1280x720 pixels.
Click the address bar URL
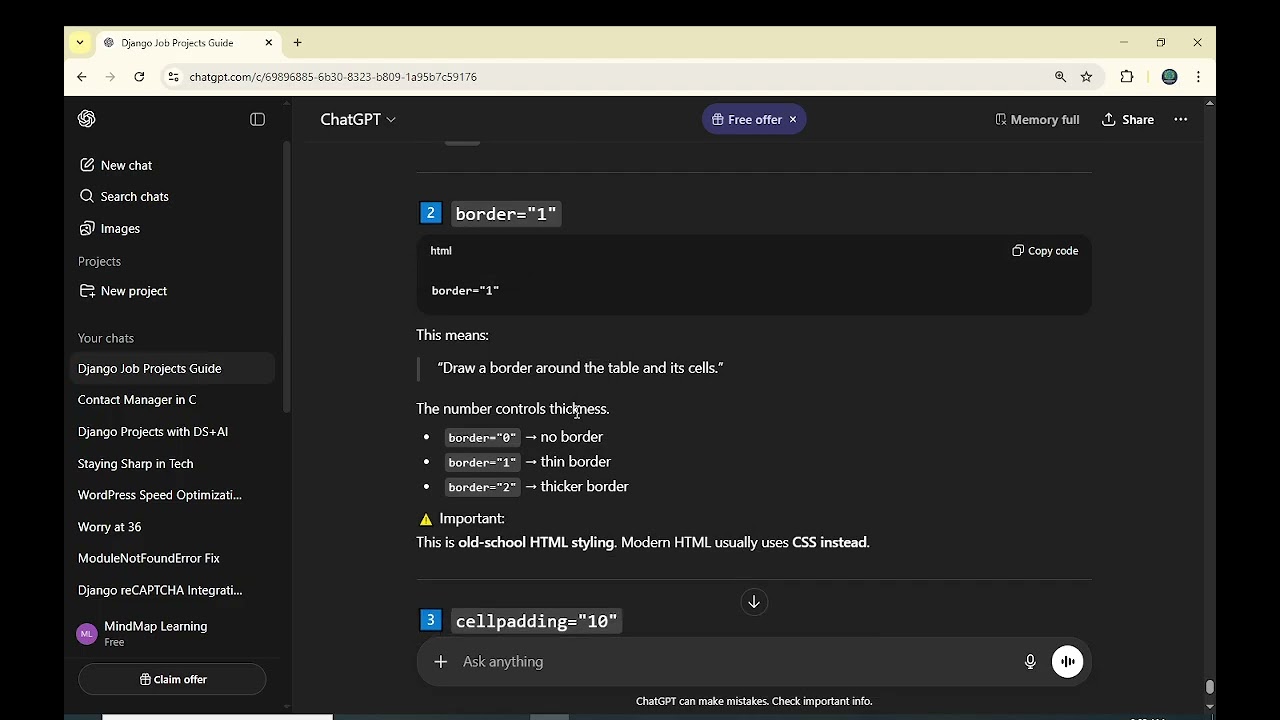click(x=333, y=77)
